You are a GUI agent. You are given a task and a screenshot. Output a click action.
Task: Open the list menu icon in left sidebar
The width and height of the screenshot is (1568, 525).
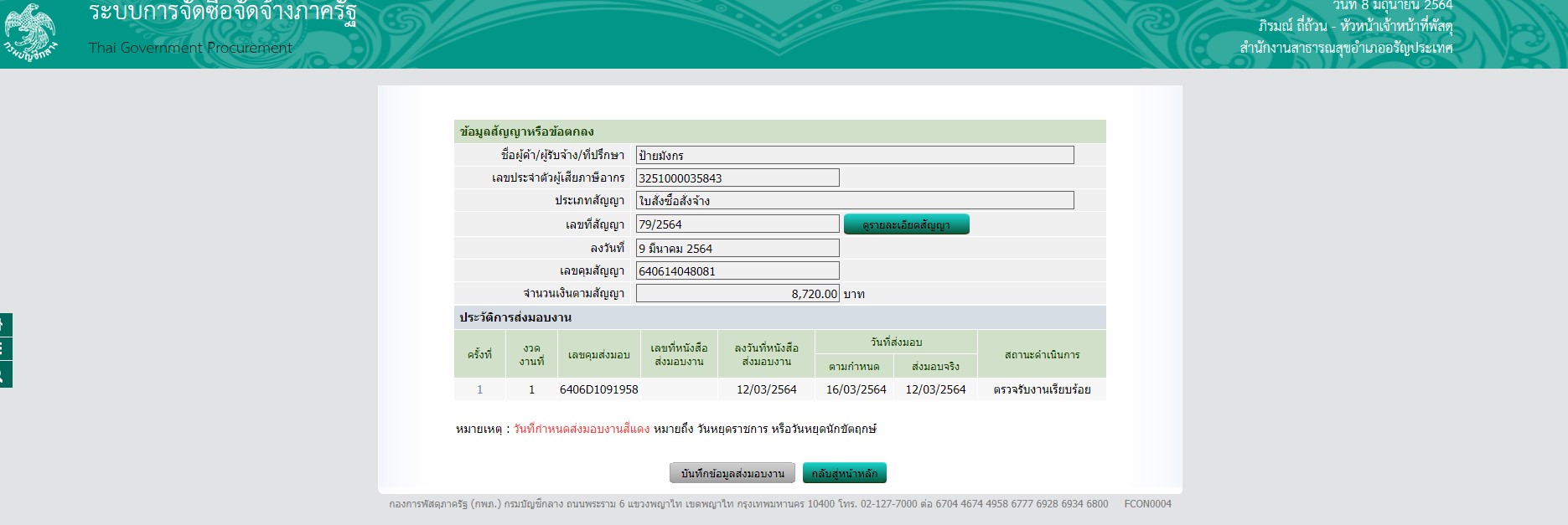tap(4, 349)
